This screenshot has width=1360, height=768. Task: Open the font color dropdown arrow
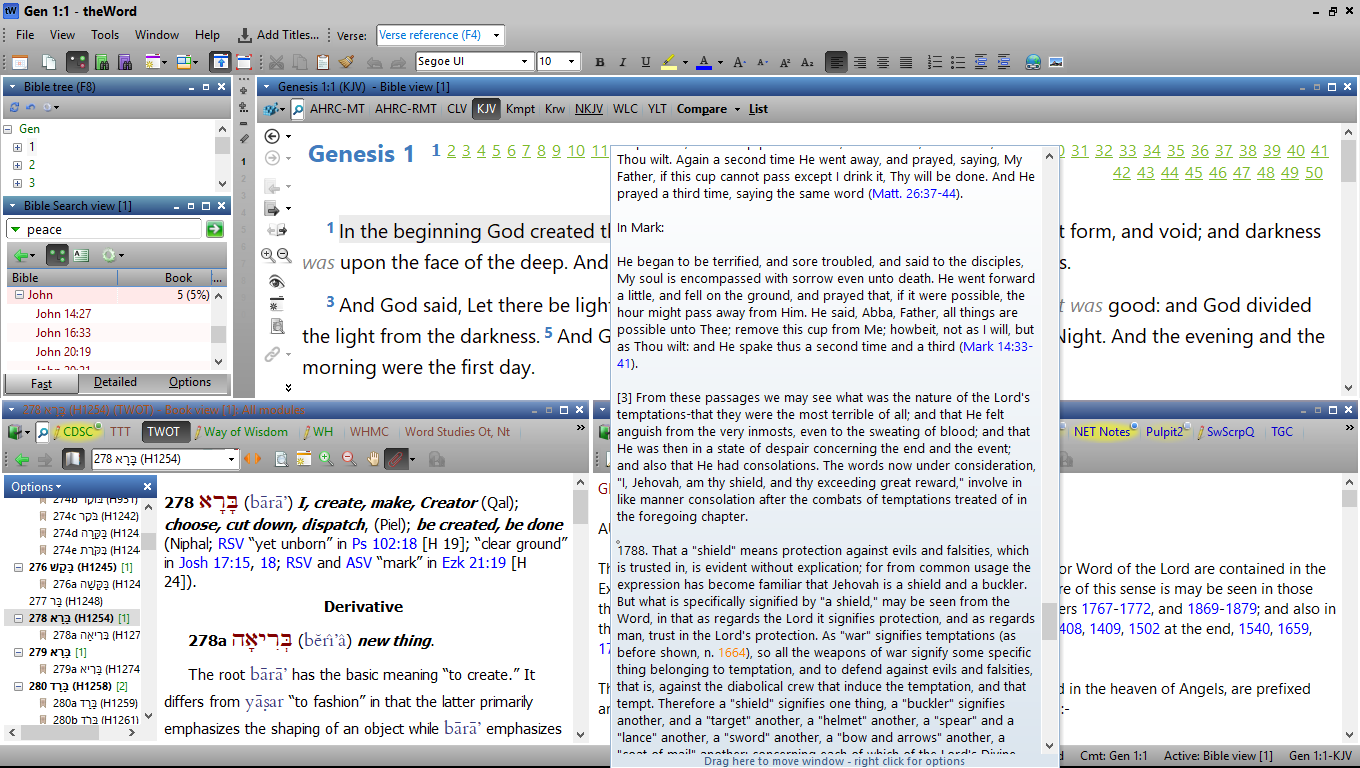pos(720,62)
